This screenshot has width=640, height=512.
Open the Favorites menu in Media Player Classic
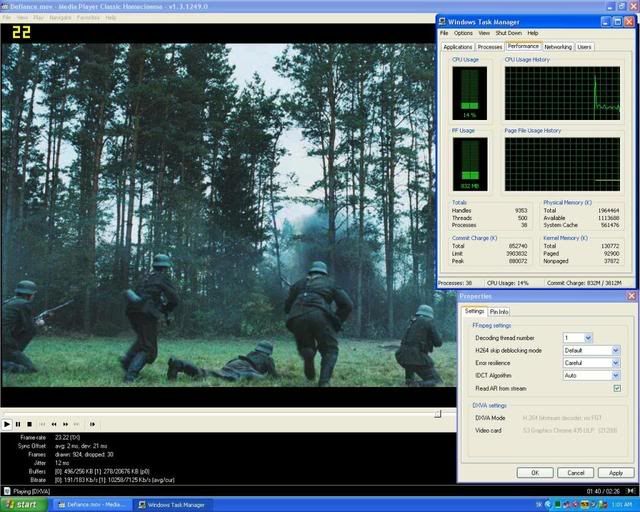[88, 18]
